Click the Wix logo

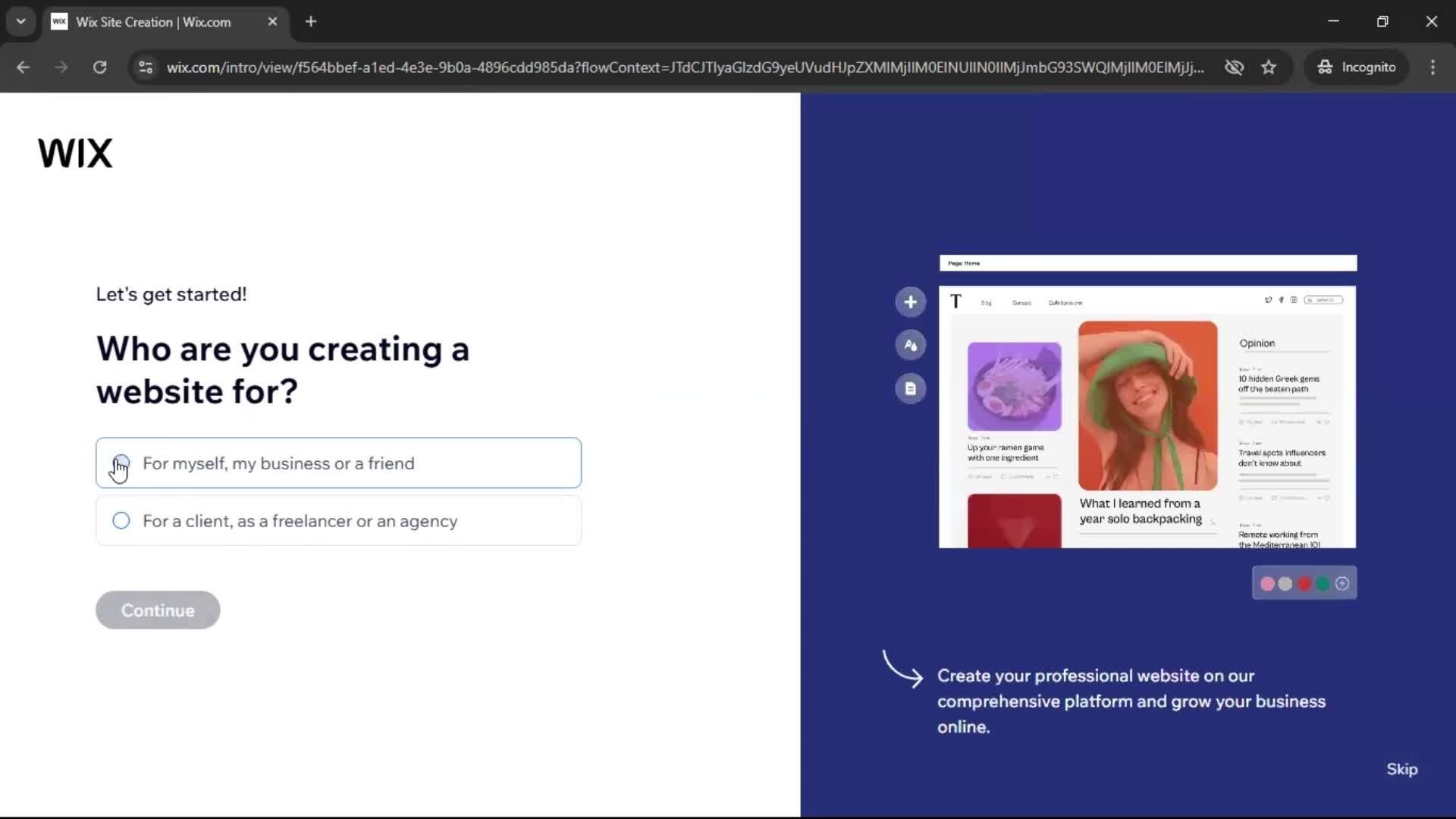[75, 153]
